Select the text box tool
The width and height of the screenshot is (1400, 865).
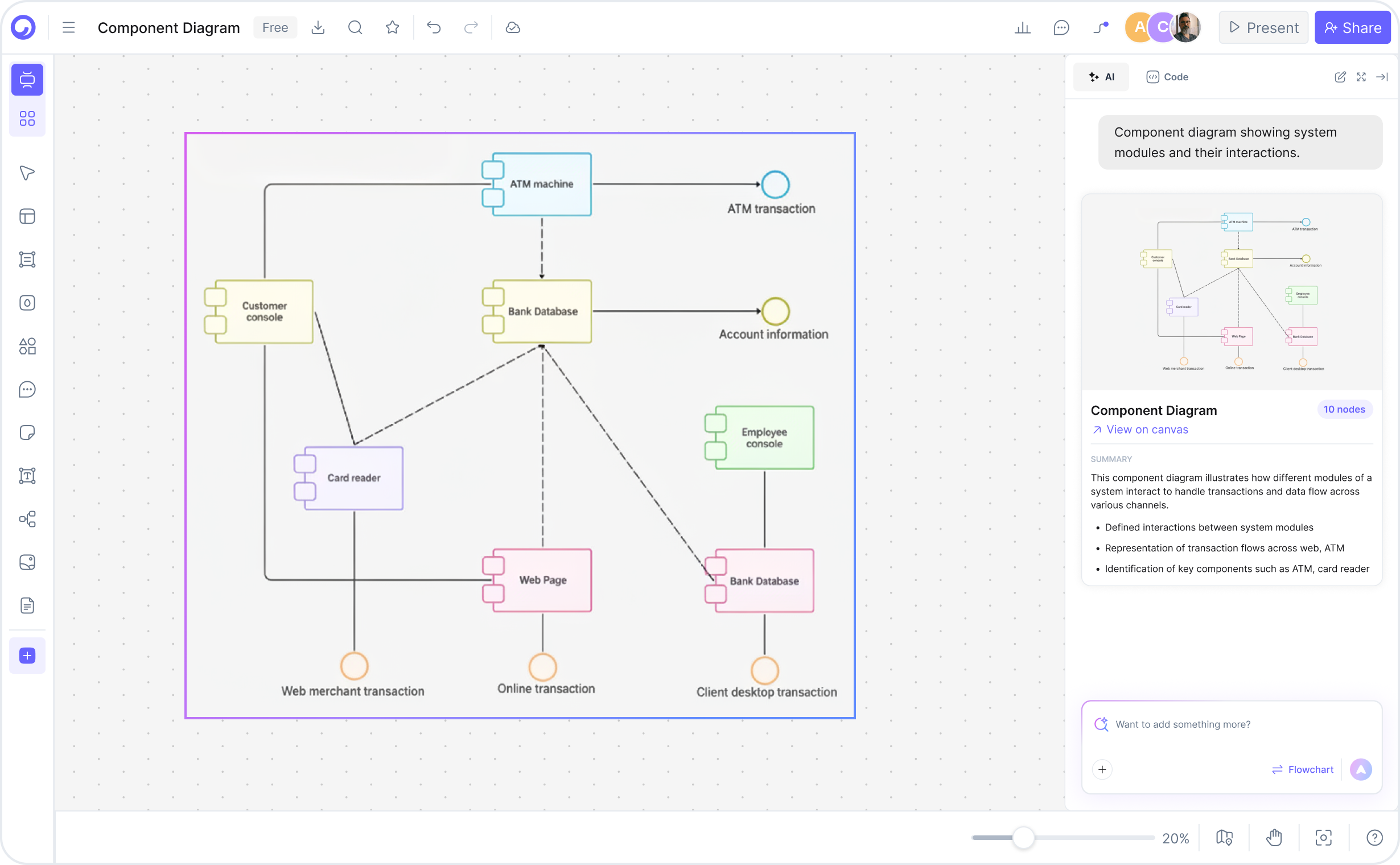[x=27, y=475]
